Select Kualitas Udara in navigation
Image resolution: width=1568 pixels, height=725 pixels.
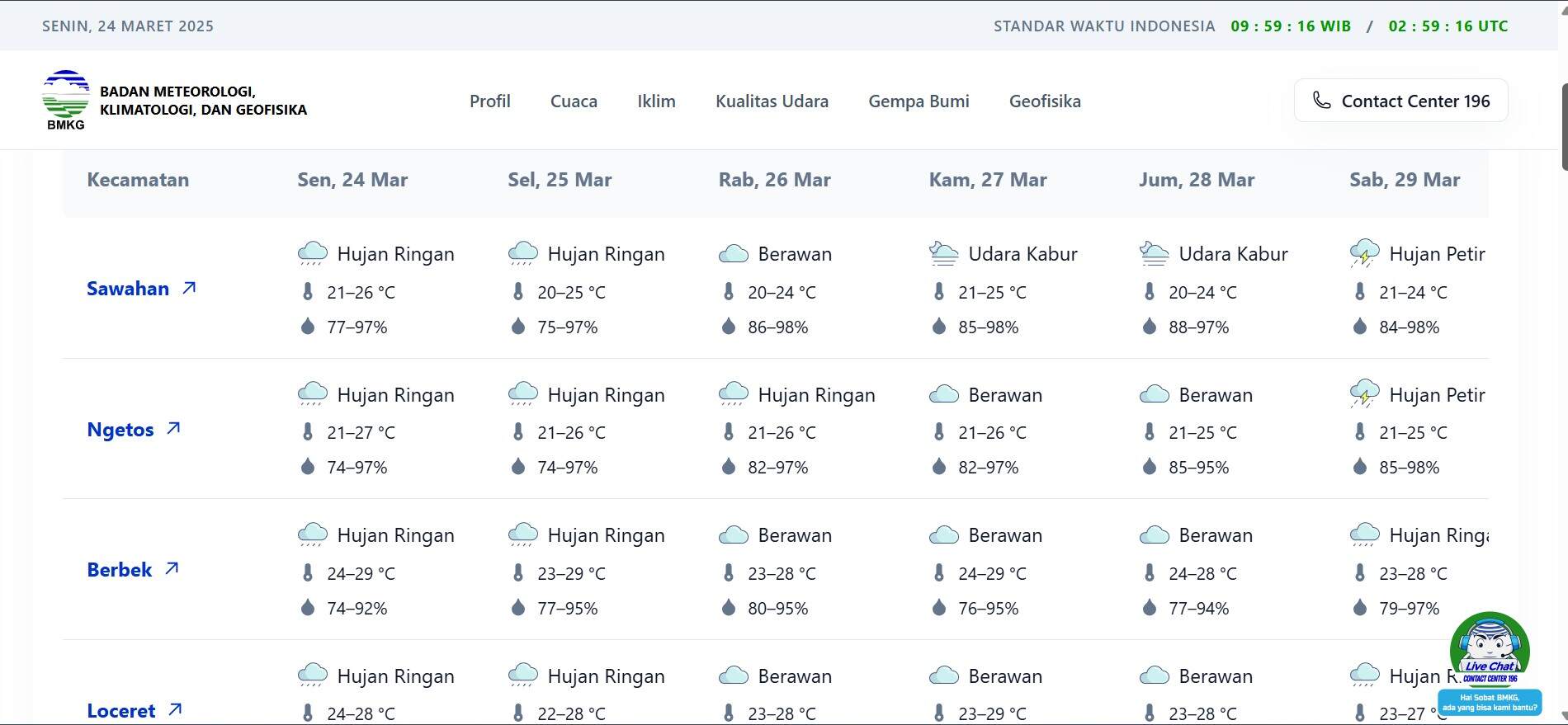pyautogui.click(x=772, y=101)
